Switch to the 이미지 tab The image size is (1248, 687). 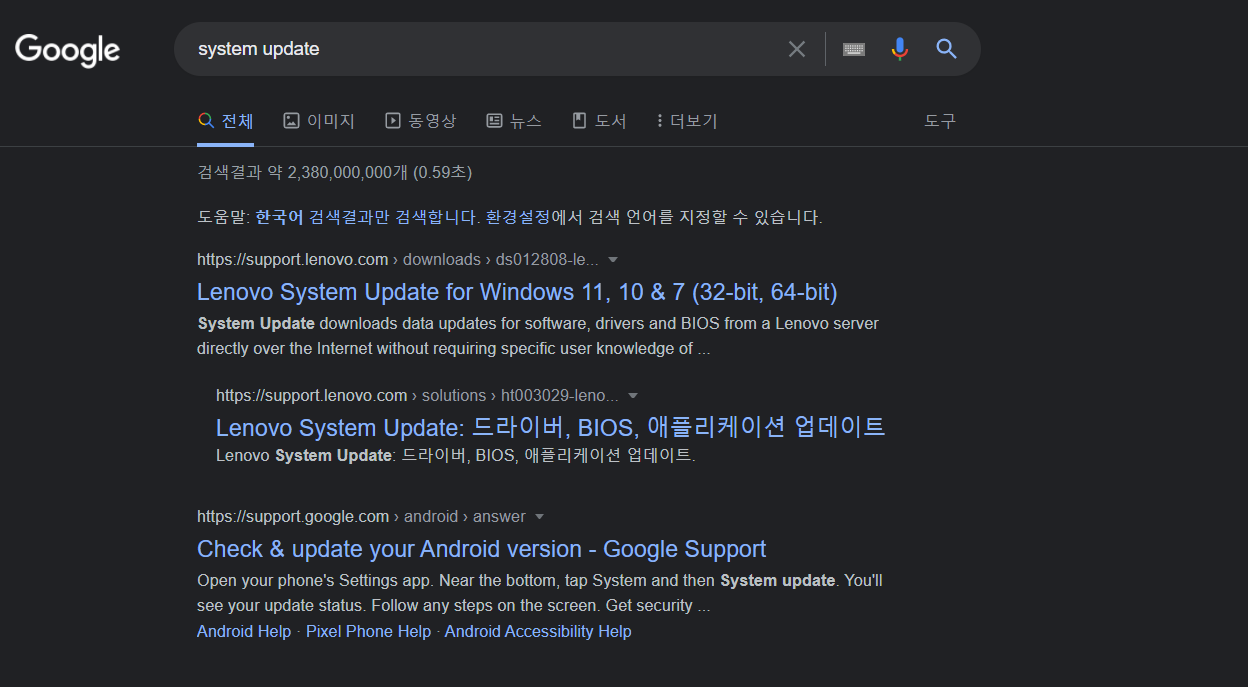click(x=319, y=121)
